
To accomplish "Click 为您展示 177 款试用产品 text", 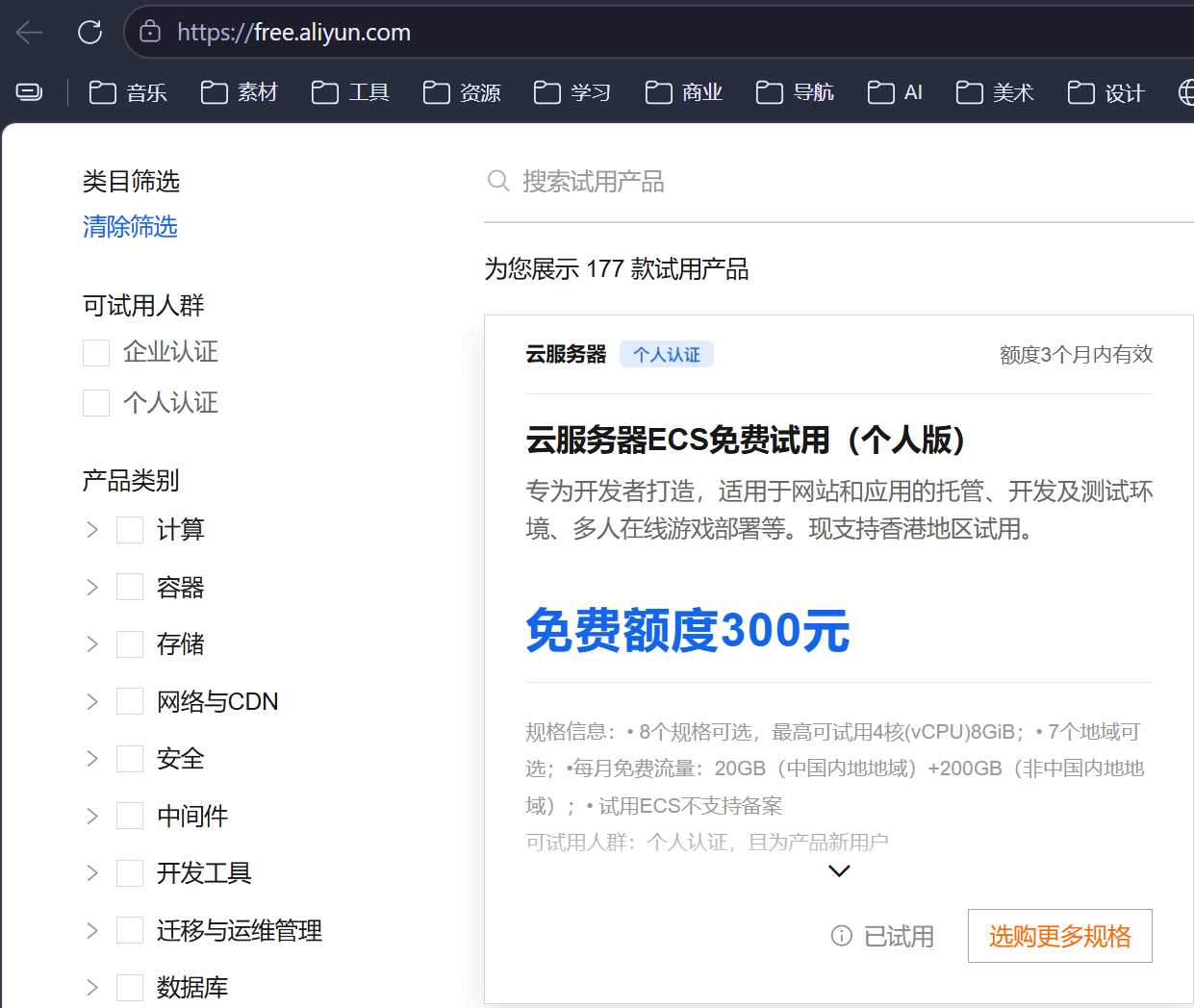I will 616,268.
